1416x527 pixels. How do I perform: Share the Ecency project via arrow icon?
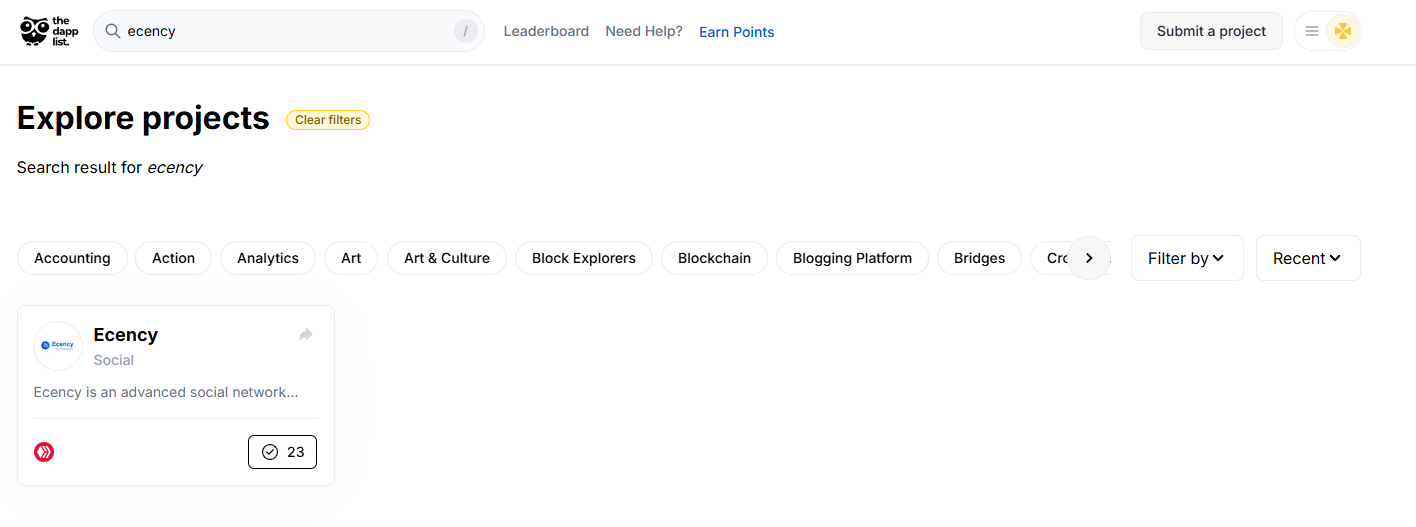[x=306, y=335]
